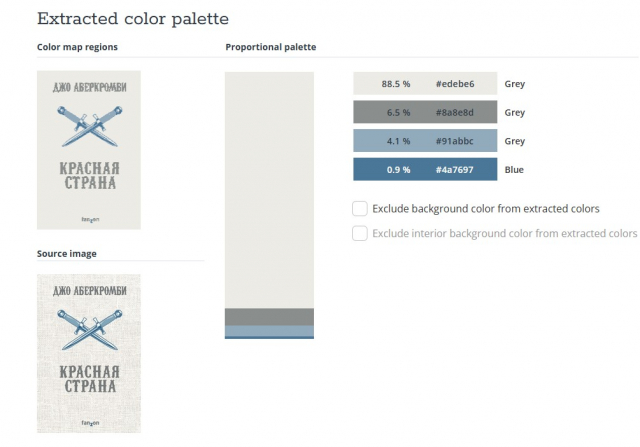Click the large light grey proportional bar section
The width and height of the screenshot is (640, 447).
point(269,190)
